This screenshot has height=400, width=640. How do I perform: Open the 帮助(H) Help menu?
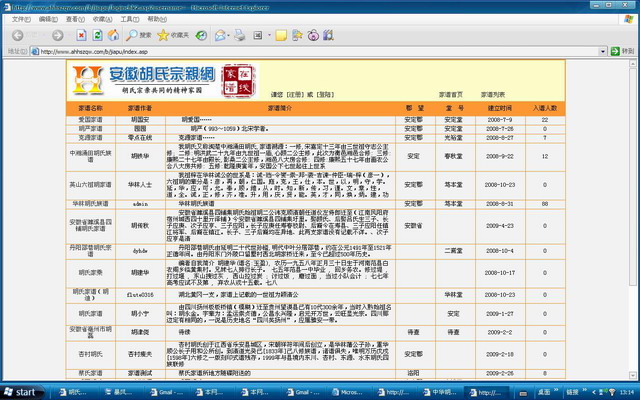[157, 19]
